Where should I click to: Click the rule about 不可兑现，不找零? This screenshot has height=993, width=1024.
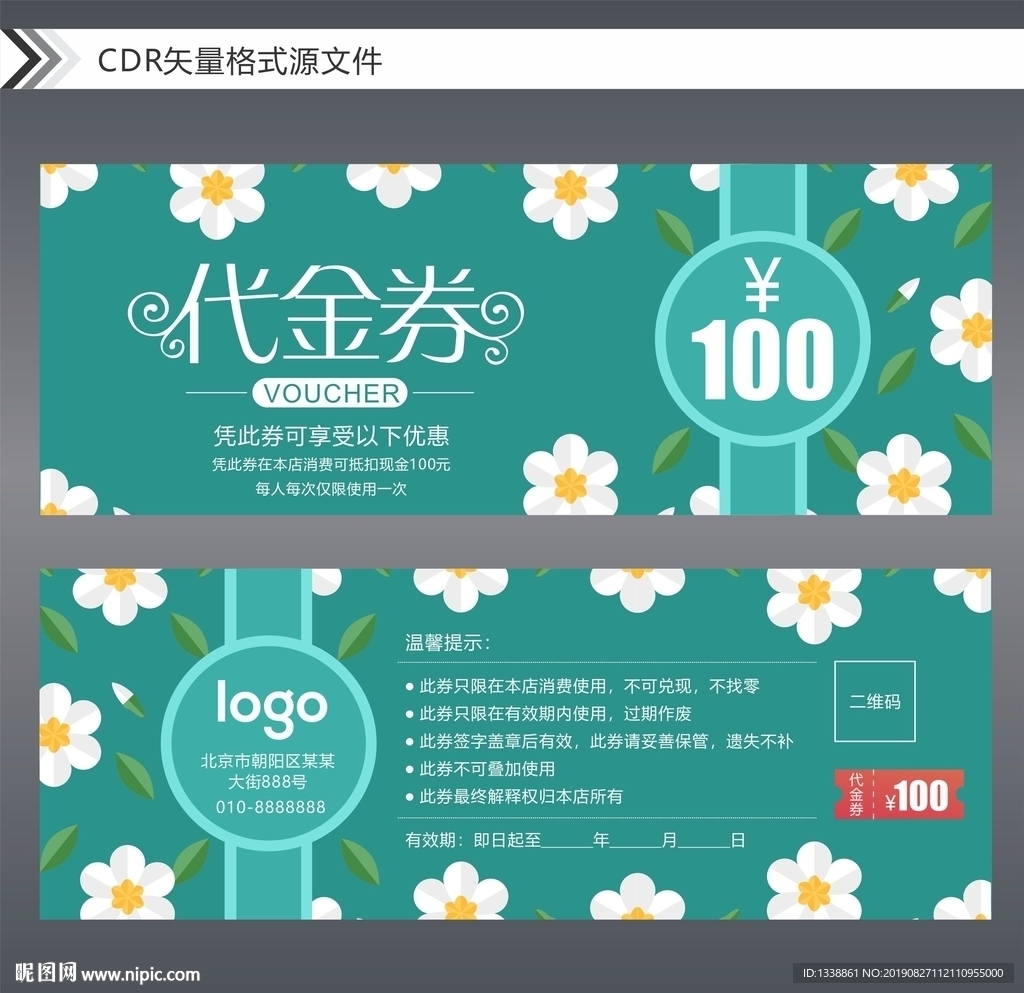pos(583,686)
